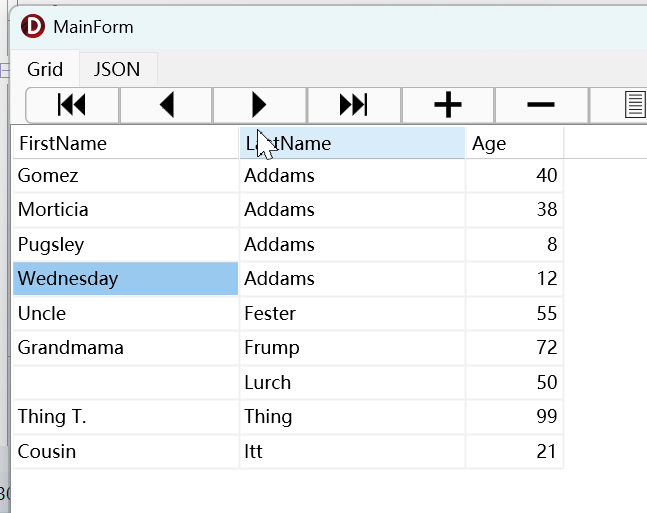Switch to the JSON tab
This screenshot has width=647, height=513.
tap(117, 69)
